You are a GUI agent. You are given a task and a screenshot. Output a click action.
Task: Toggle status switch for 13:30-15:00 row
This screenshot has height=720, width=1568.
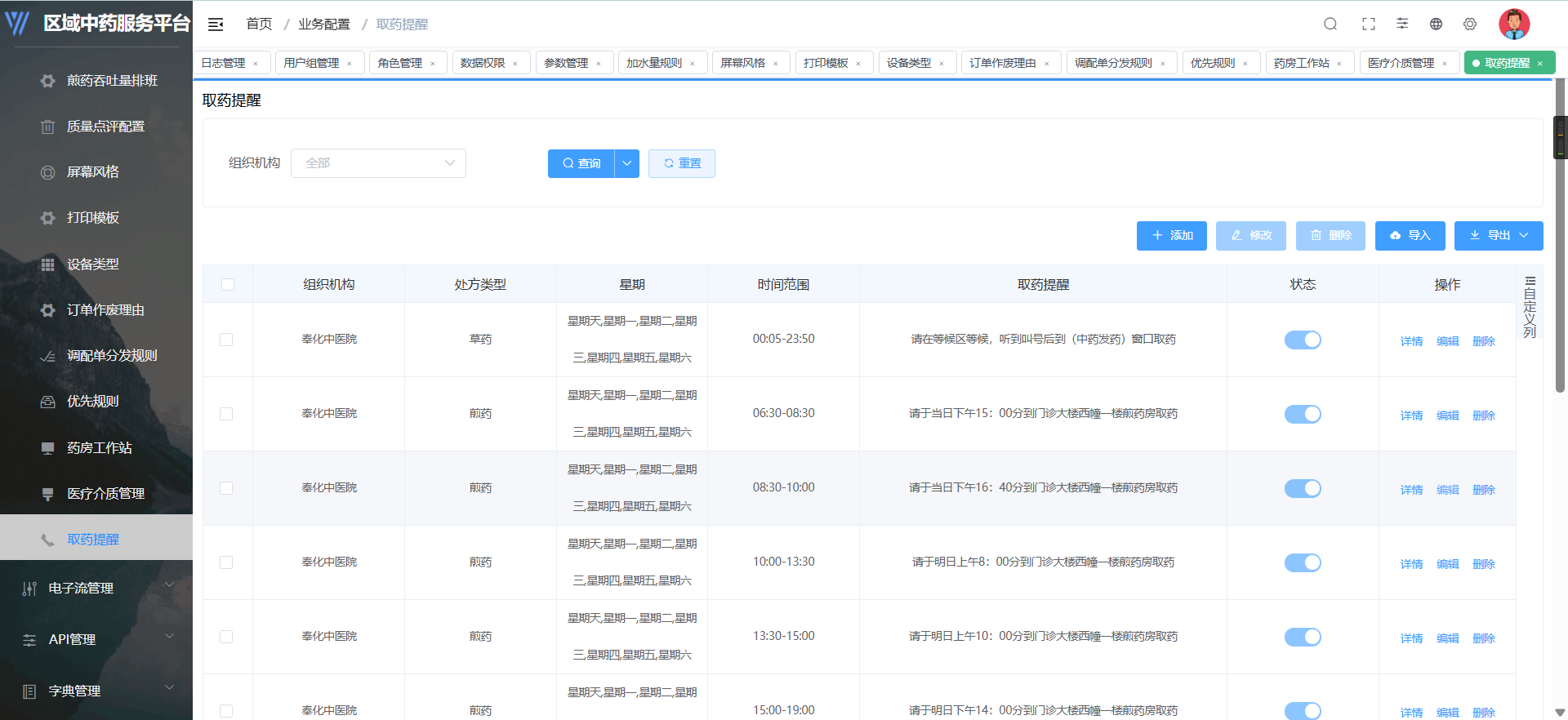click(x=1303, y=637)
